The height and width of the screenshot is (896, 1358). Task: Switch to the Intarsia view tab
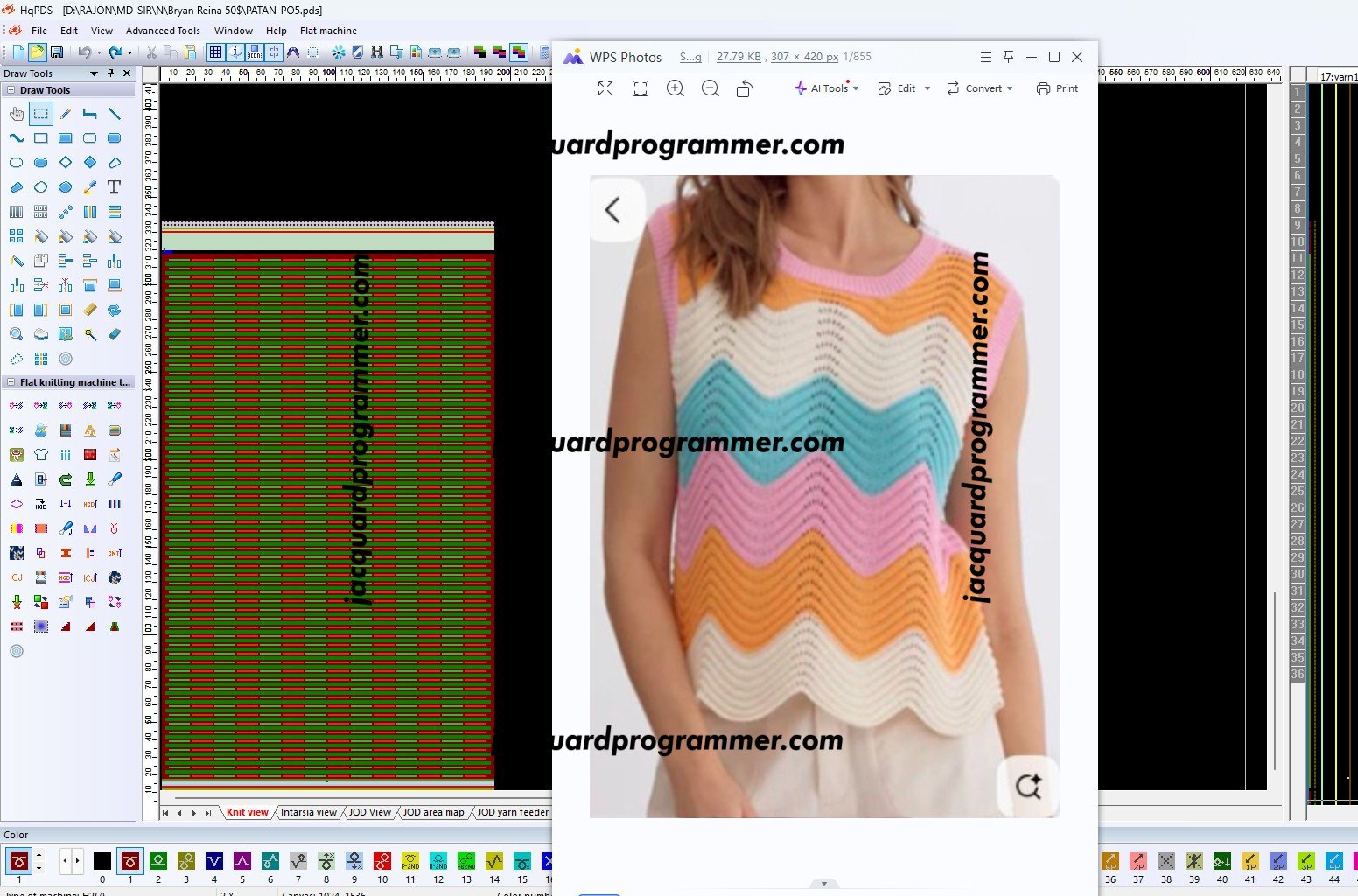308,812
